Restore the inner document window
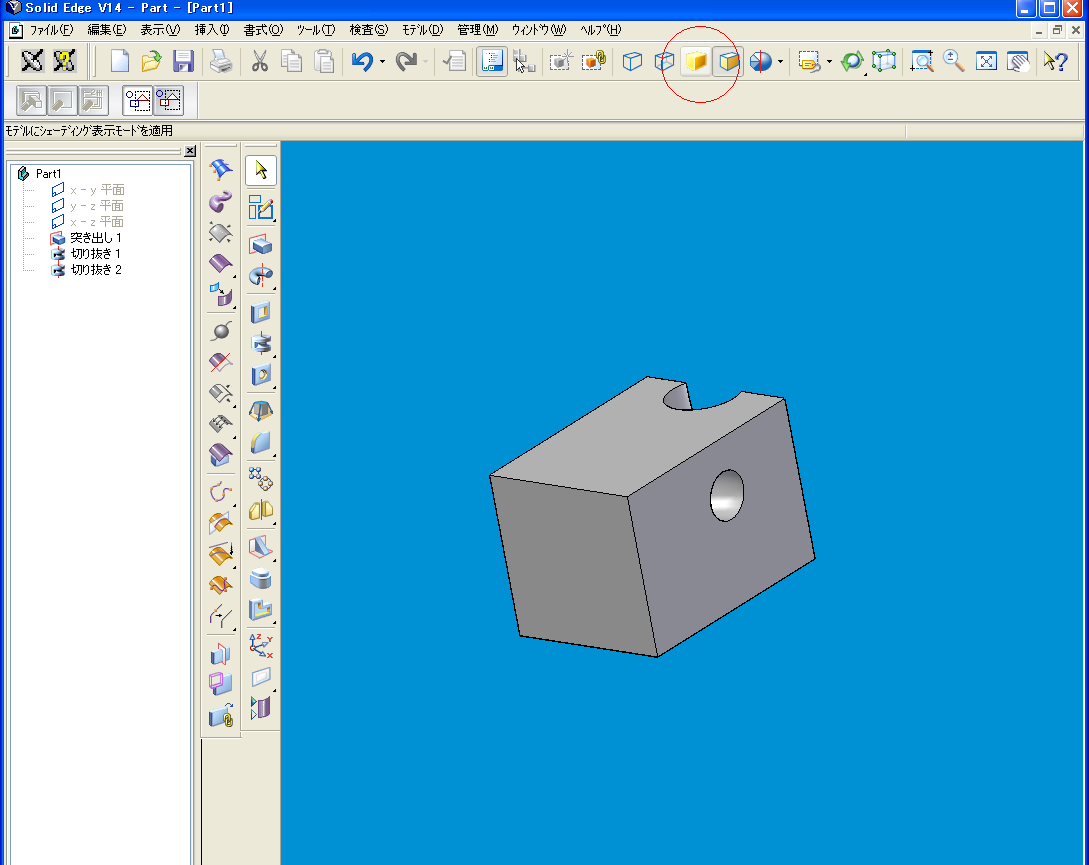1089x865 pixels. (1057, 30)
